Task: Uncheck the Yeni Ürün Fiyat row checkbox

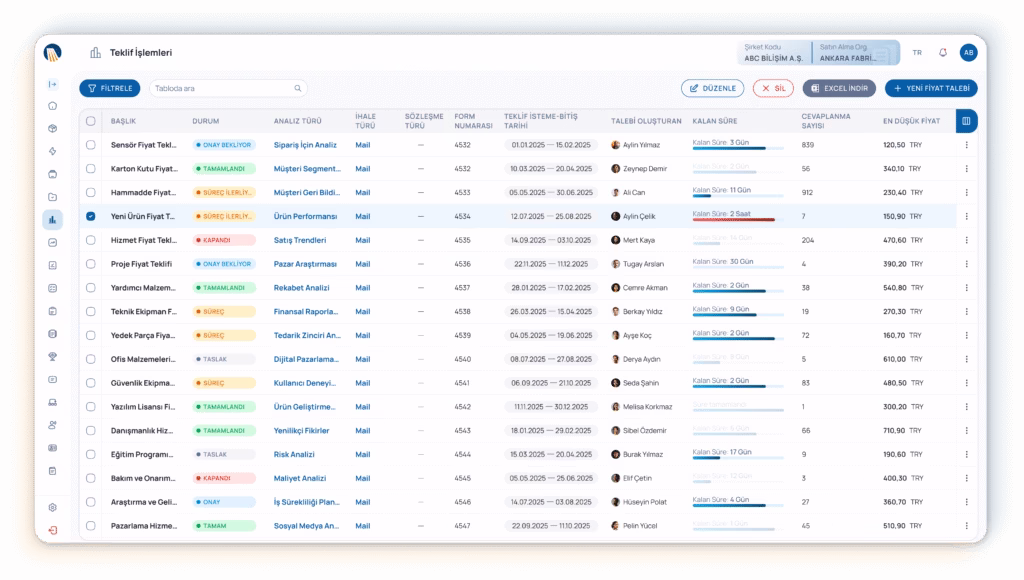Action: [91, 216]
